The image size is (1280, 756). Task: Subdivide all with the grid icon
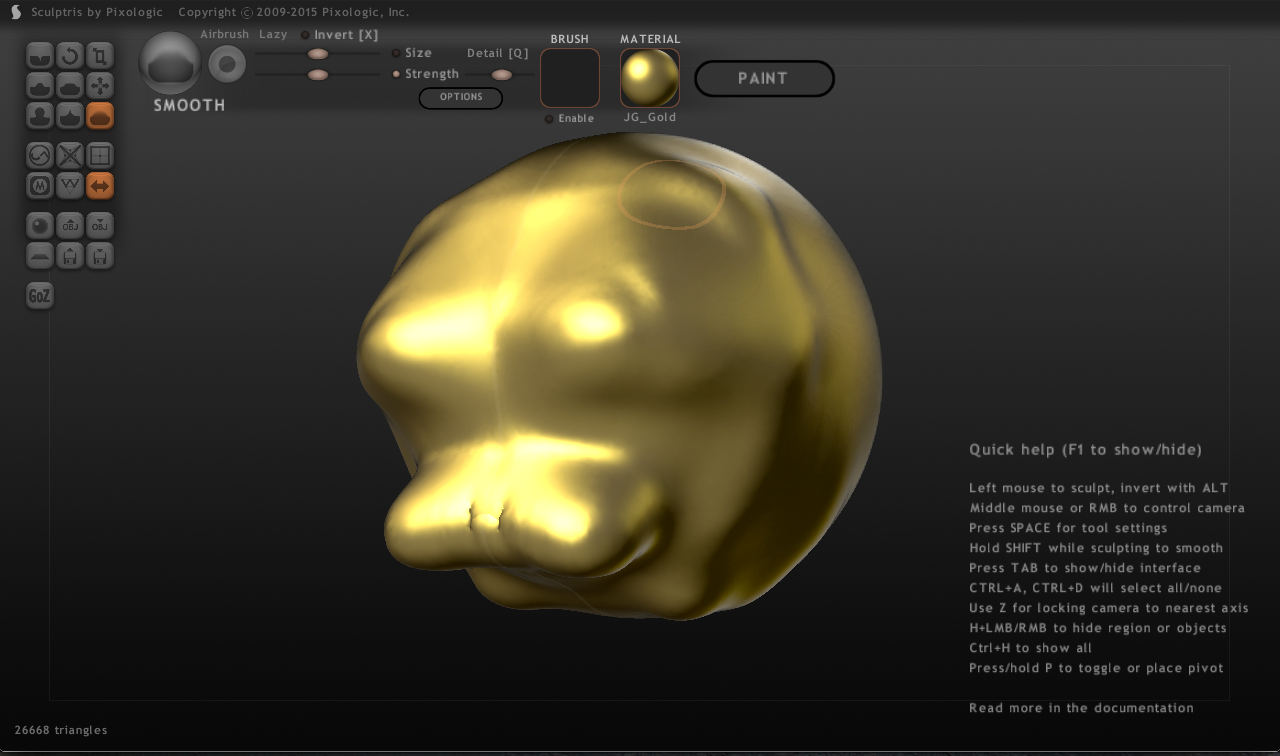[x=99, y=155]
